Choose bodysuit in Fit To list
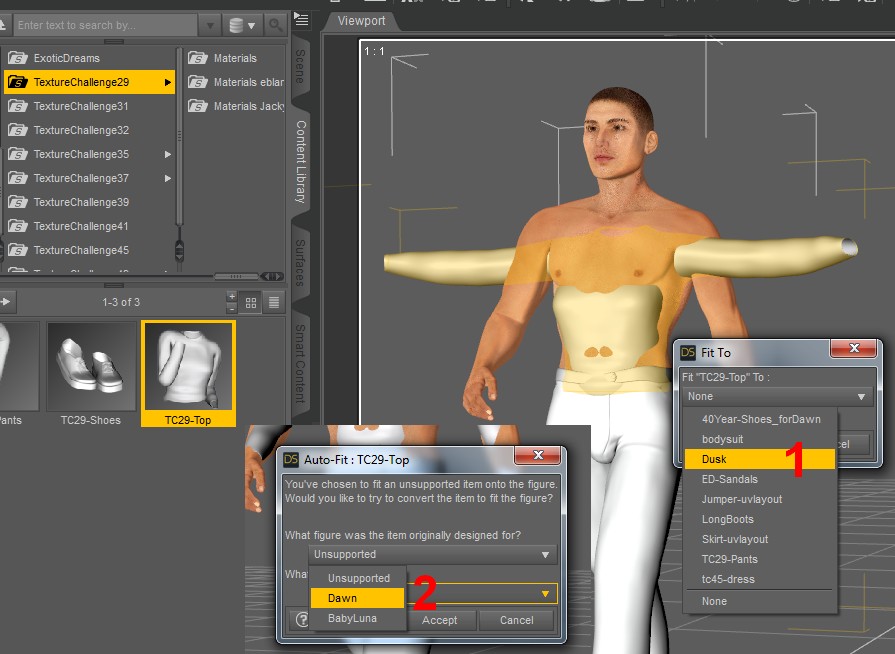The width and height of the screenshot is (895, 654). tap(760, 439)
